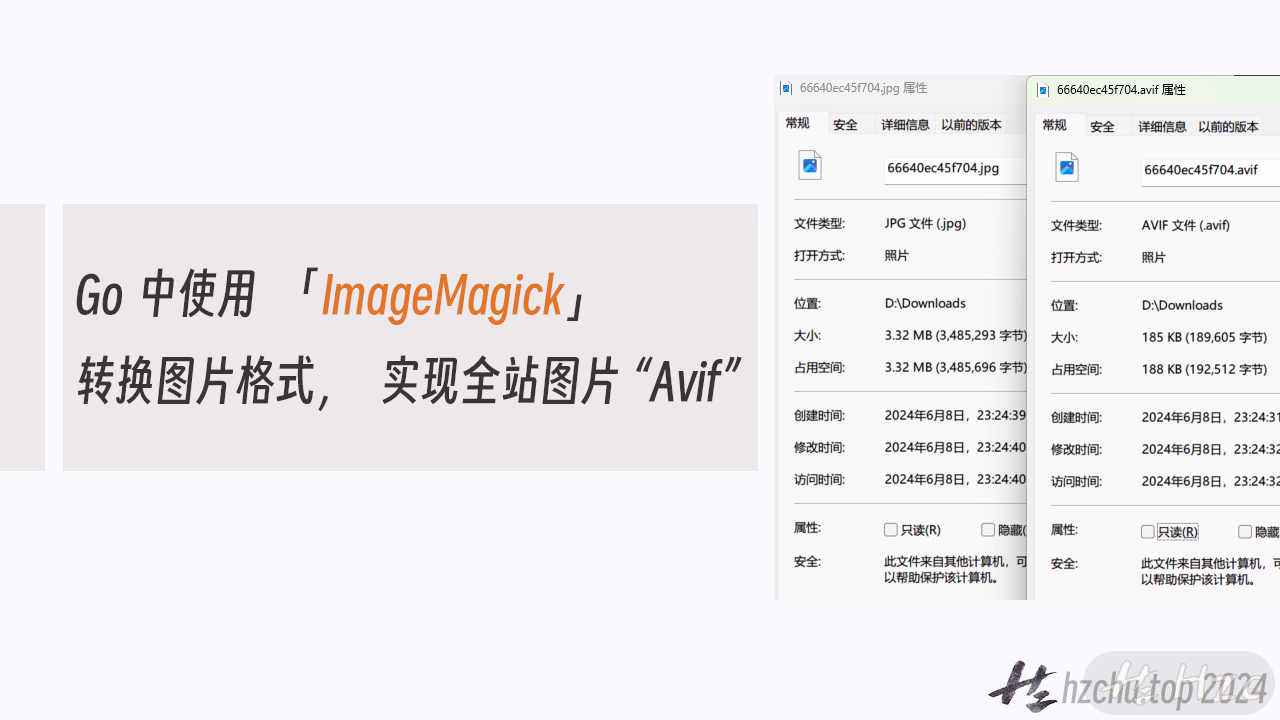
Task: Click the 创建时间 date value in the JPG window
Action: tap(955, 416)
